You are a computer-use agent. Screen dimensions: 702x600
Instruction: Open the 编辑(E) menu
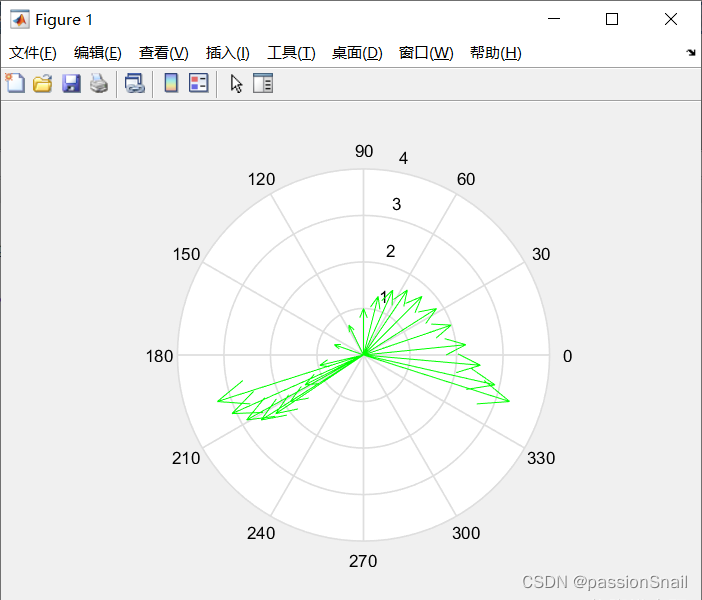(98, 53)
